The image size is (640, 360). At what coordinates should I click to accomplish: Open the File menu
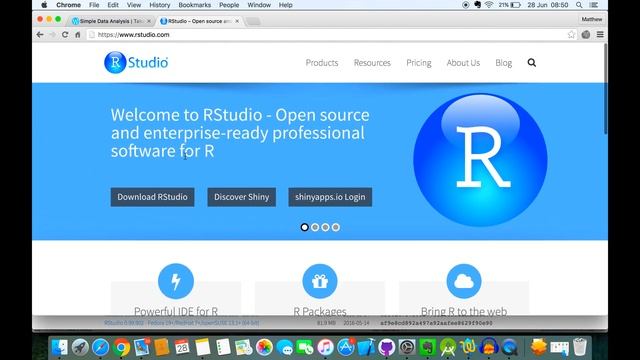click(x=94, y=5)
